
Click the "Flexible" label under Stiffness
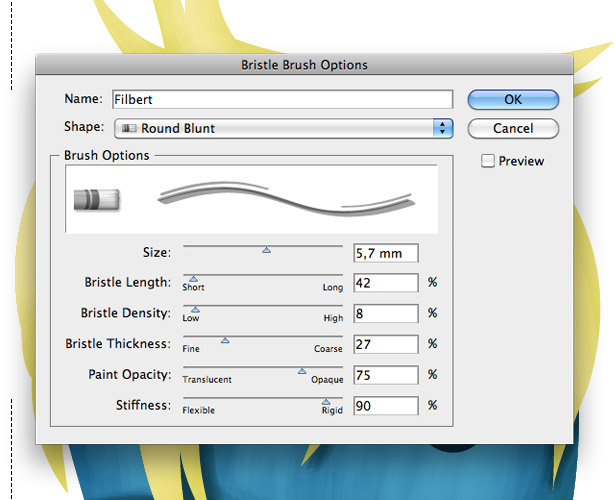coord(198,410)
